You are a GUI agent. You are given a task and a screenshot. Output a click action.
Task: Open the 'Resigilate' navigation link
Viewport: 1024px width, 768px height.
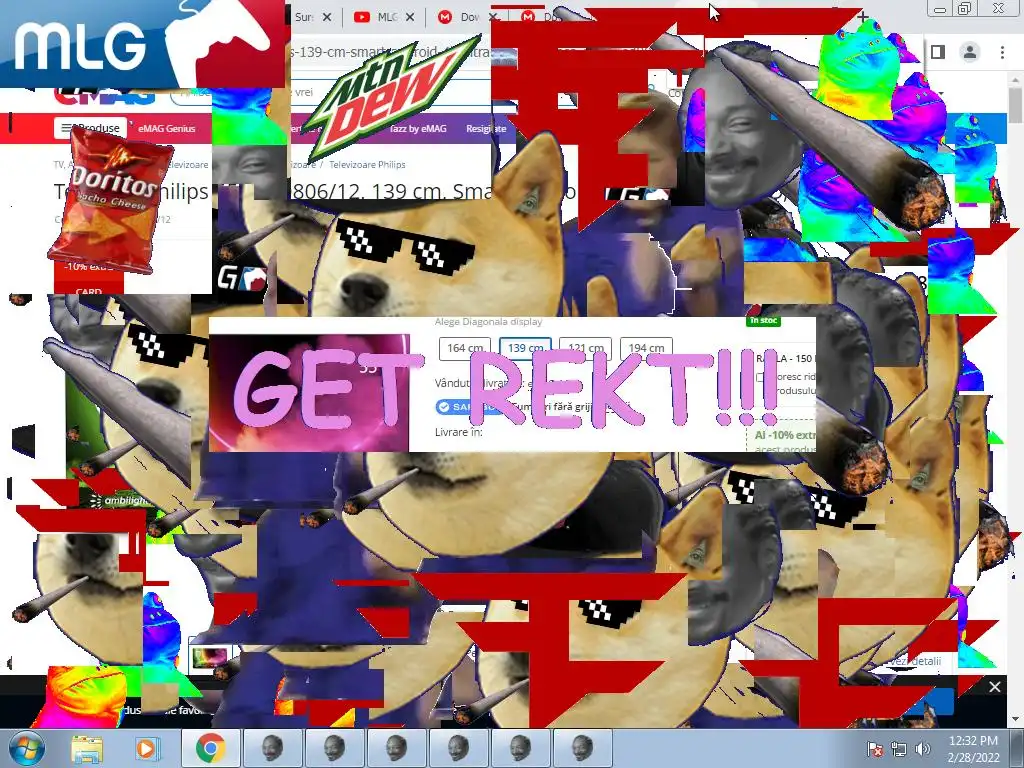[x=486, y=129]
